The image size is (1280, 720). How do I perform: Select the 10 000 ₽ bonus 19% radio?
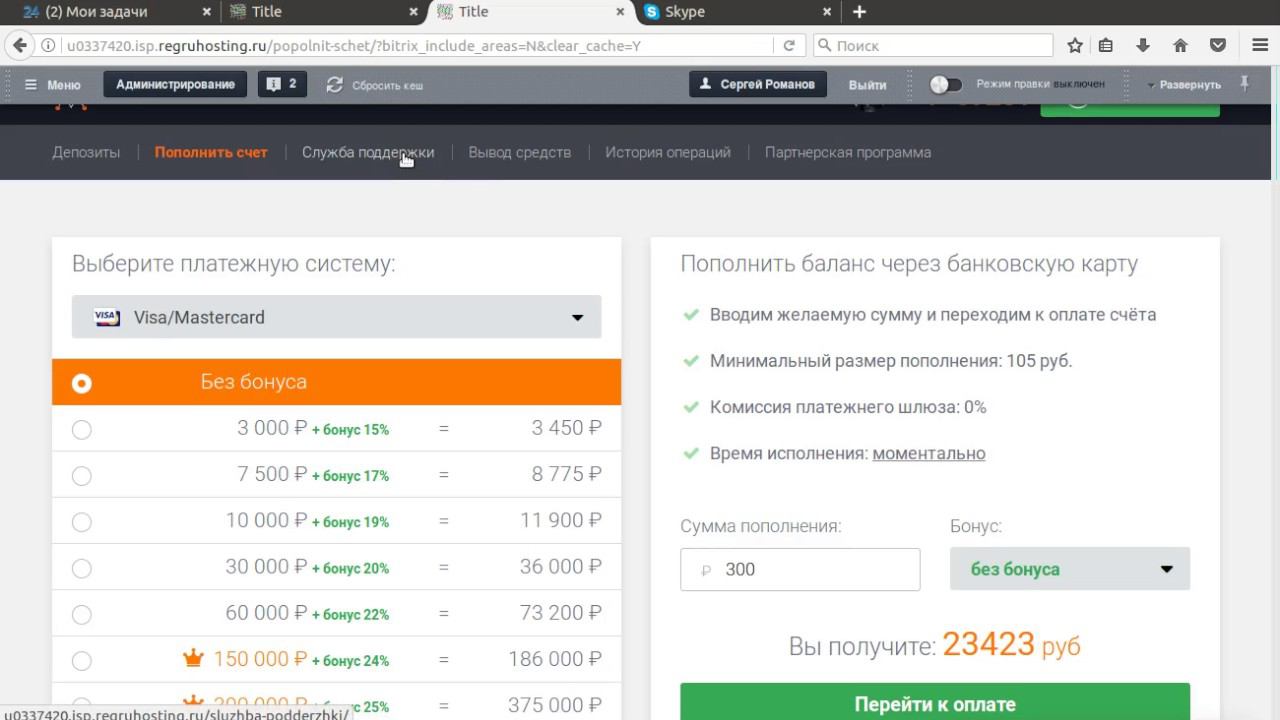(x=82, y=522)
